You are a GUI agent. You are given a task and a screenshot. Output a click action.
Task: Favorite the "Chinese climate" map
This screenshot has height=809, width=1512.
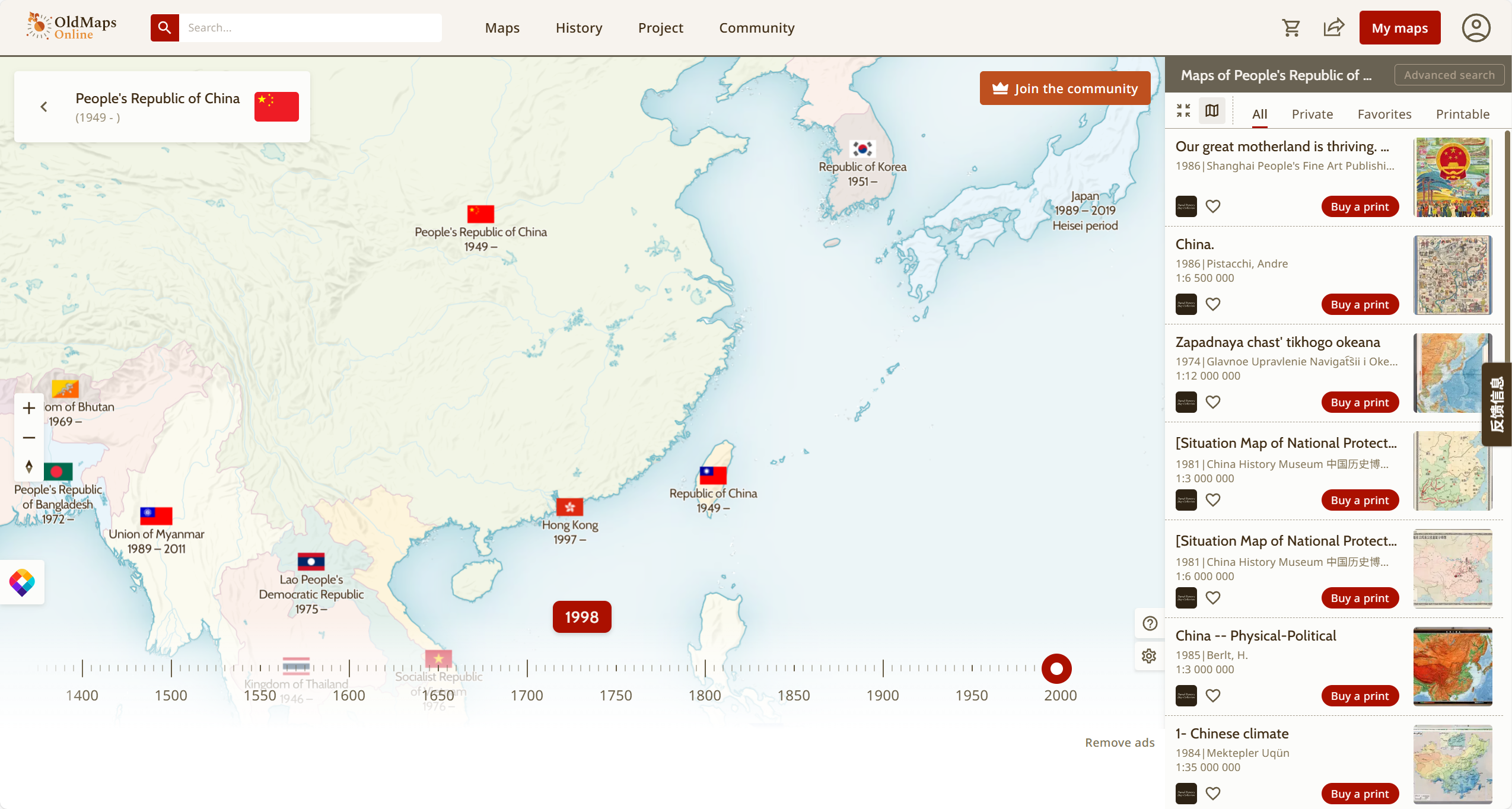(1213, 793)
